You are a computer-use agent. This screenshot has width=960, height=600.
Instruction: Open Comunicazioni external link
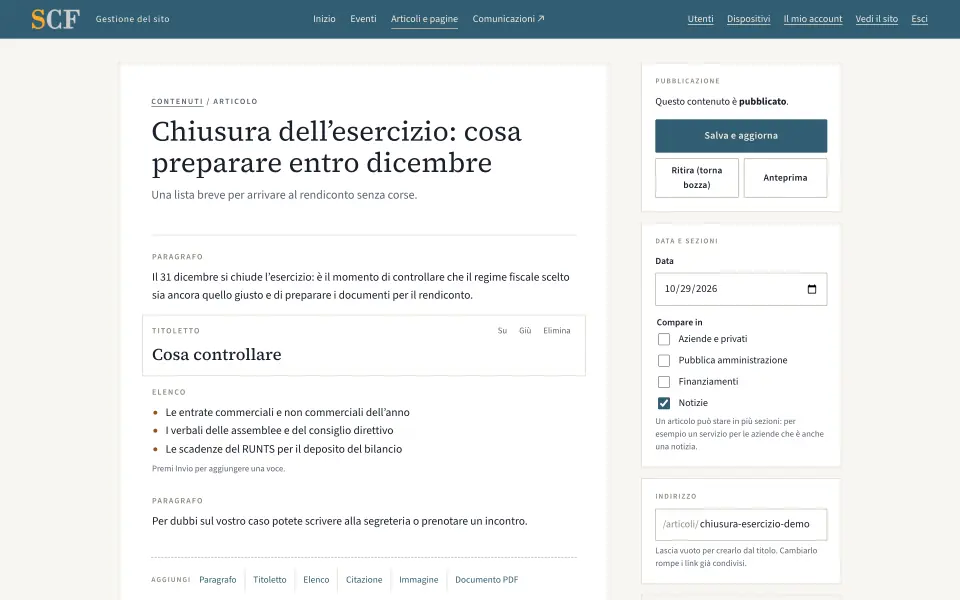pos(508,19)
